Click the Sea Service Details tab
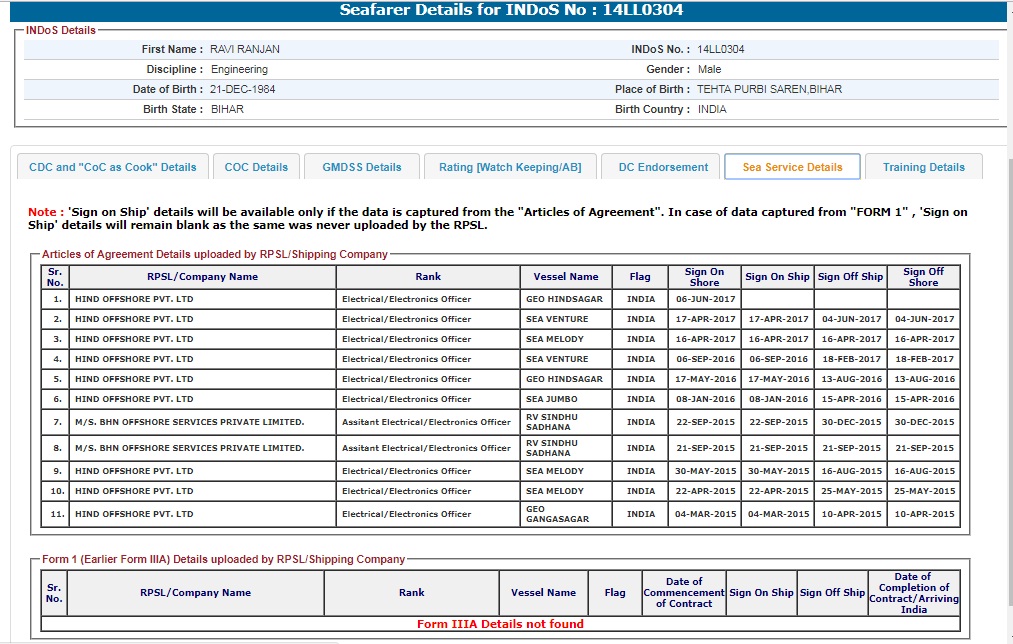The width and height of the screenshot is (1013, 644). click(x=792, y=167)
